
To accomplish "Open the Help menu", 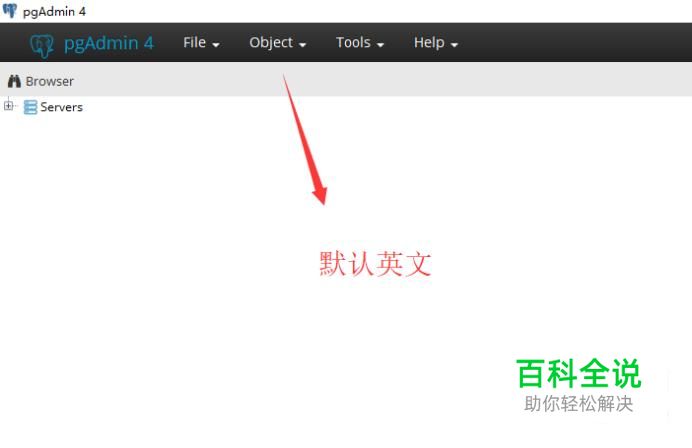I will pos(436,43).
